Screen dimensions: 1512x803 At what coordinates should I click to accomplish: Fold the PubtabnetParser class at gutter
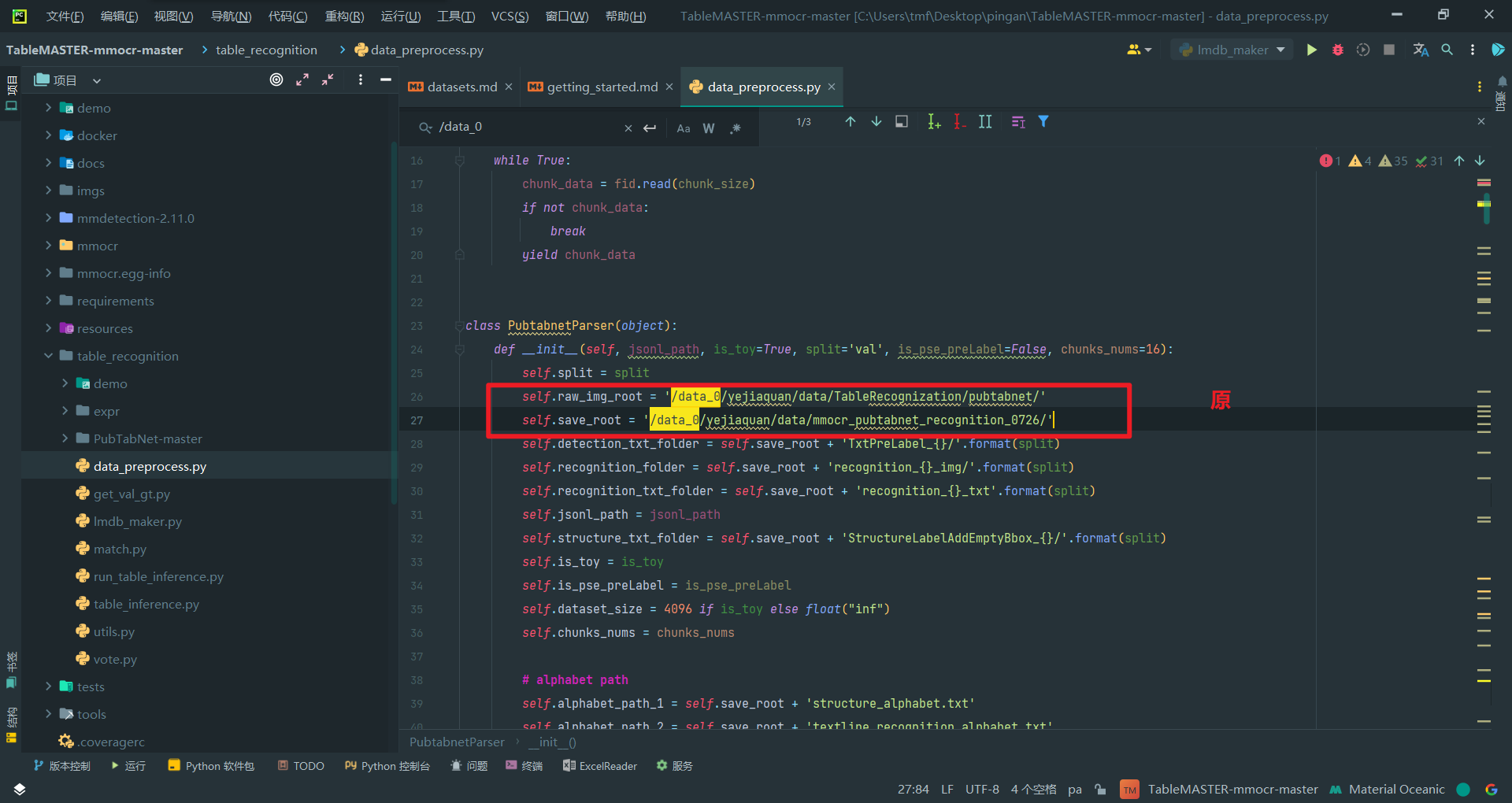tap(459, 326)
